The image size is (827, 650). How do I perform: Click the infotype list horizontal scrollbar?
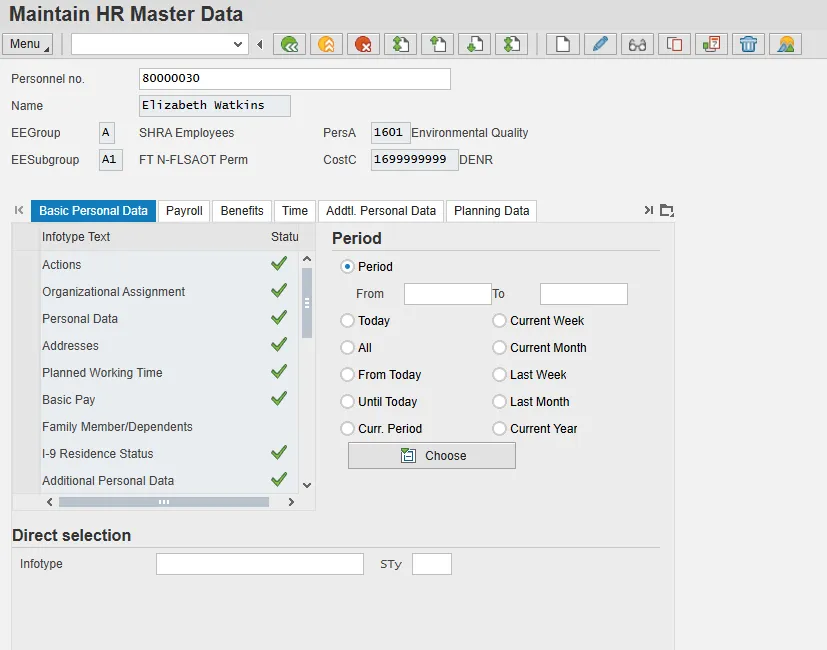click(164, 502)
